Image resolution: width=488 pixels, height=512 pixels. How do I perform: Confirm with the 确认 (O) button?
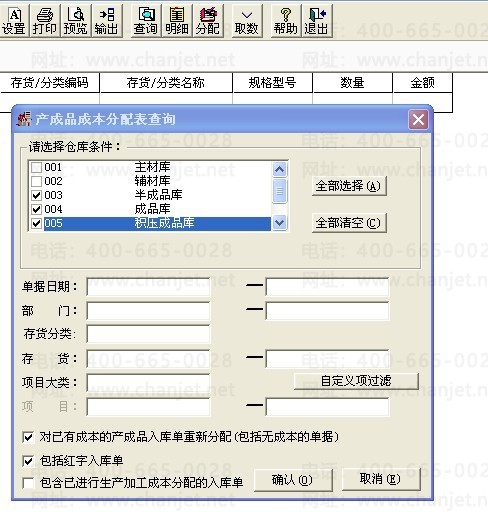[293, 480]
